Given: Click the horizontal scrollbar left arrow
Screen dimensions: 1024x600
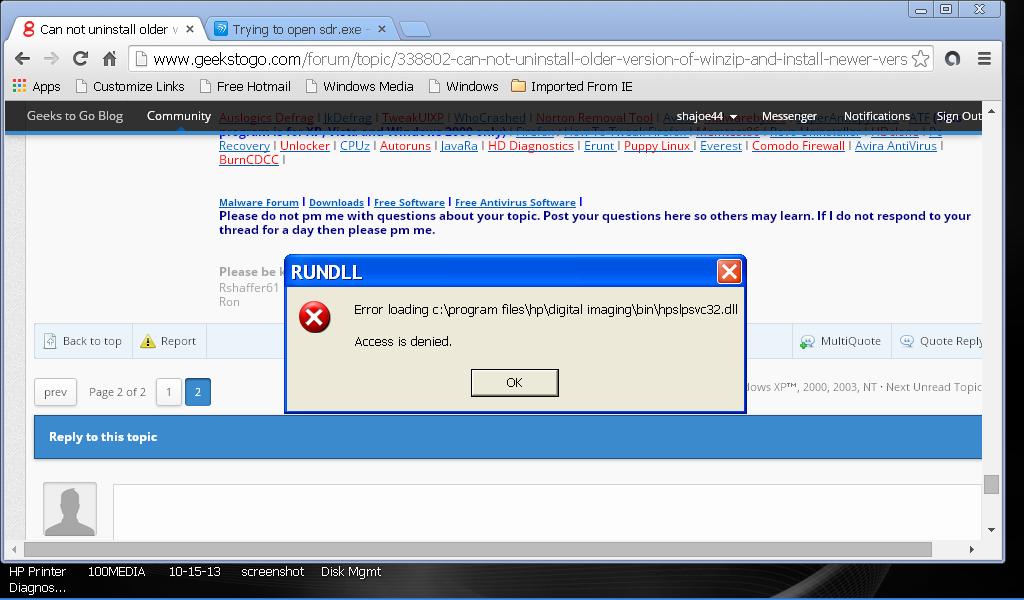Looking at the screenshot, I should click(14, 550).
